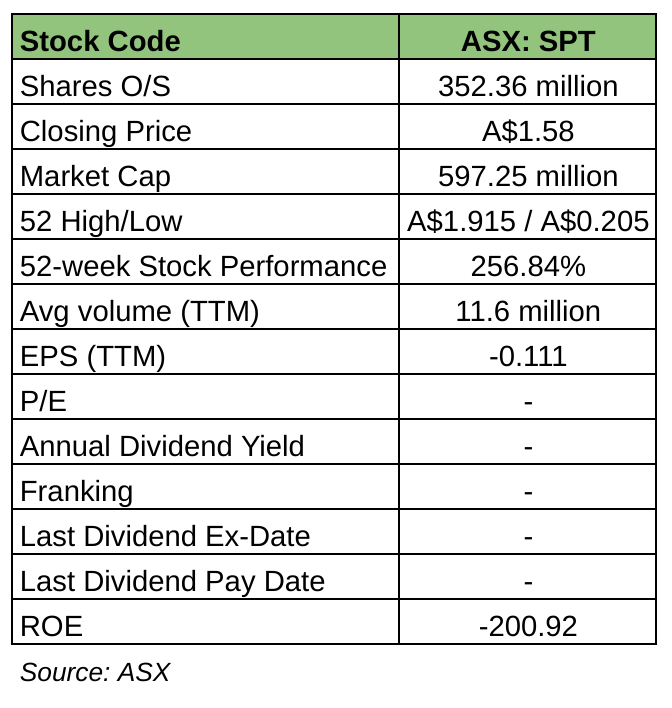Image resolution: width=672 pixels, height=708 pixels.
Task: Click the Source: ASX caption text
Action: [95, 672]
